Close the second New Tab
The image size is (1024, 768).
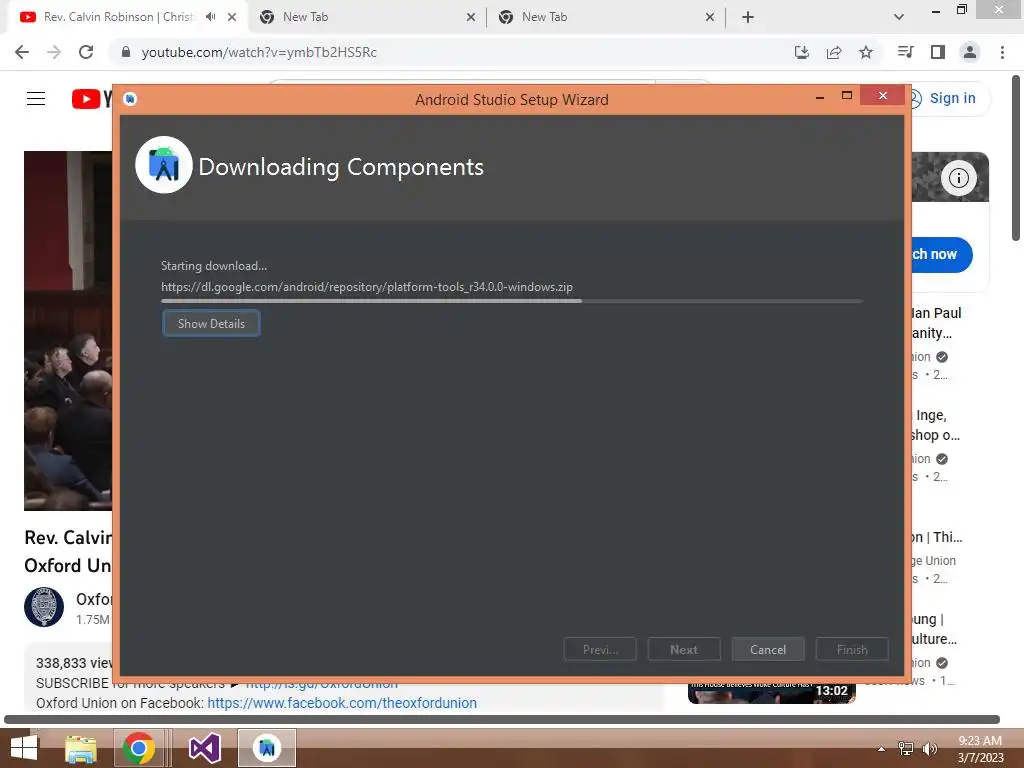tap(710, 17)
